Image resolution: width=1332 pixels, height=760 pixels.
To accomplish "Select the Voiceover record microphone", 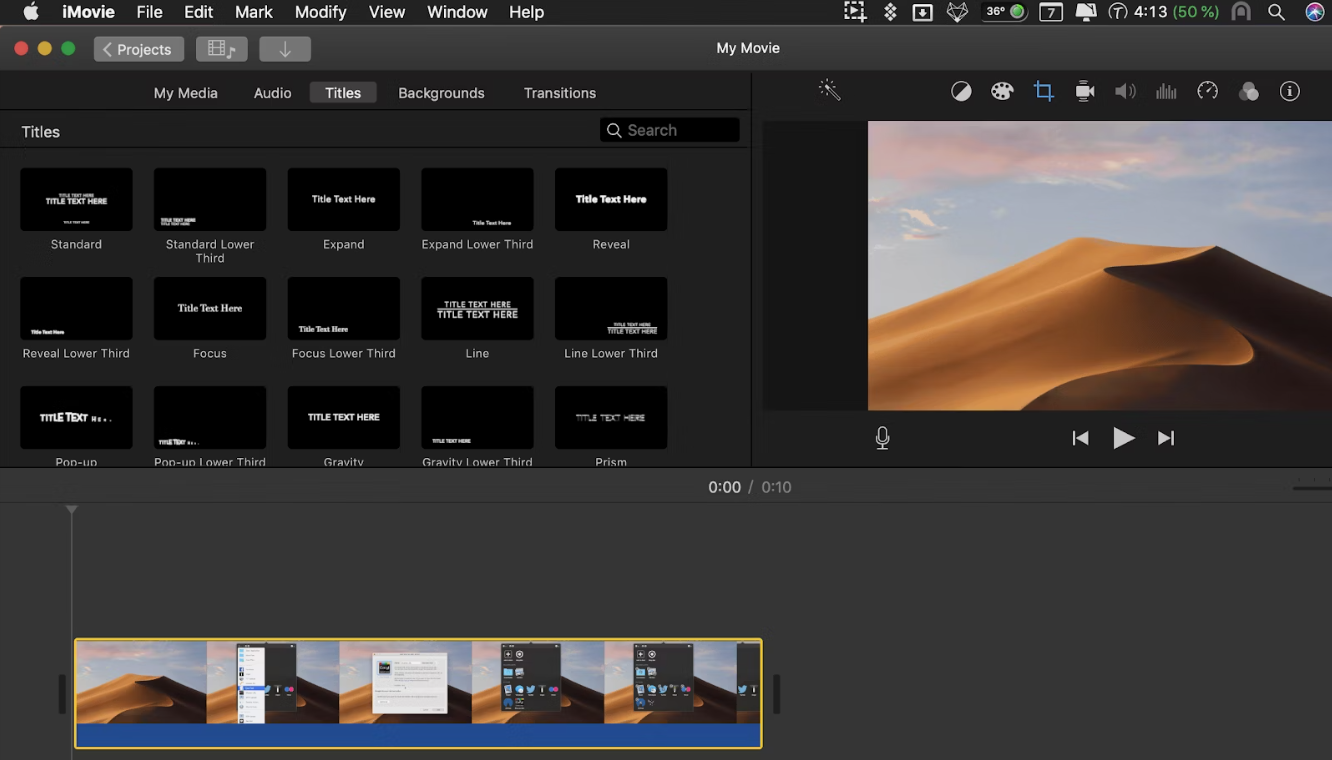I will click(883, 437).
